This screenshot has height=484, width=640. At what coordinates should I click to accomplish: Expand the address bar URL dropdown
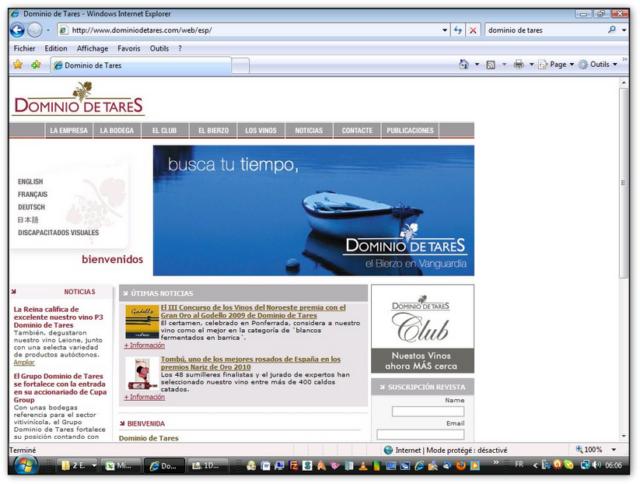pyautogui.click(x=444, y=30)
